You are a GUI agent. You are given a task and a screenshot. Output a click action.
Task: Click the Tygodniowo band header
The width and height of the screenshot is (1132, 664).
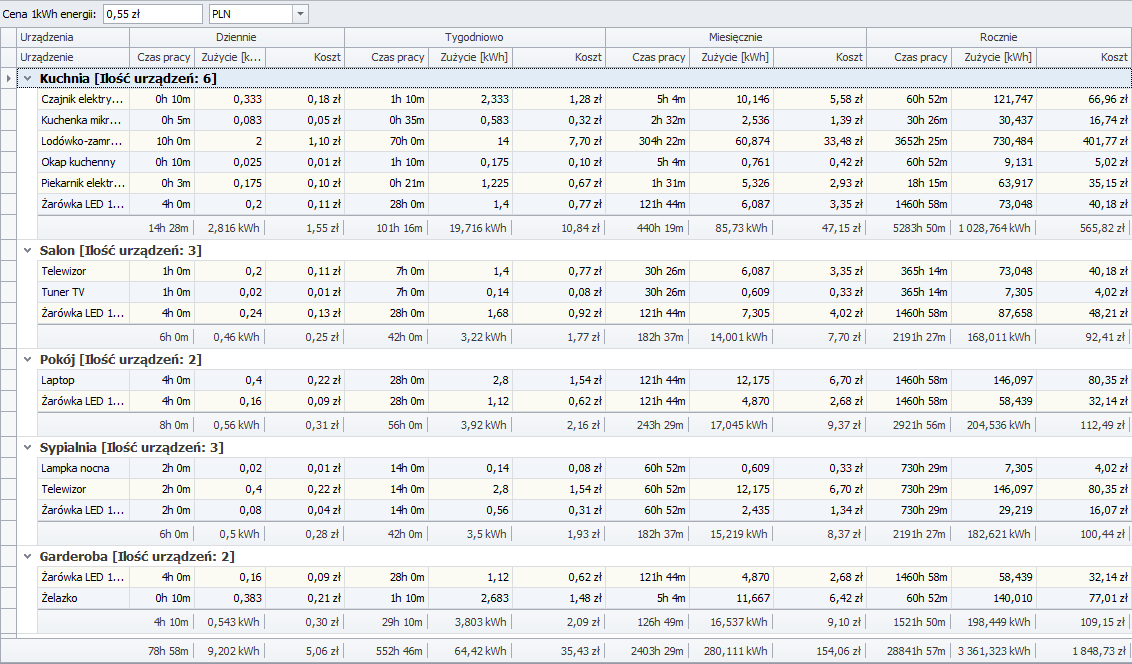474,37
